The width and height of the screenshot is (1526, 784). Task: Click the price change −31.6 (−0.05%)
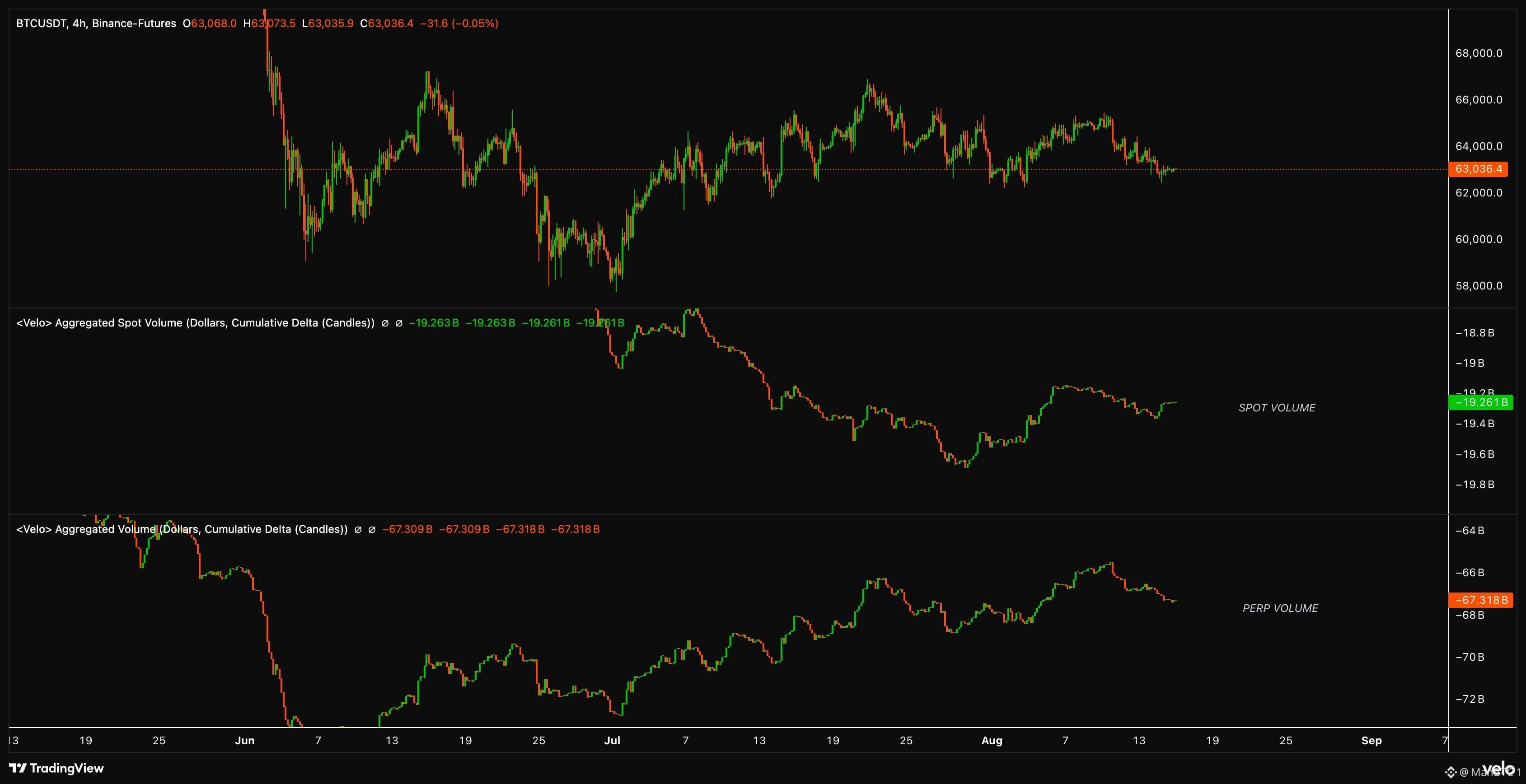tap(459, 23)
